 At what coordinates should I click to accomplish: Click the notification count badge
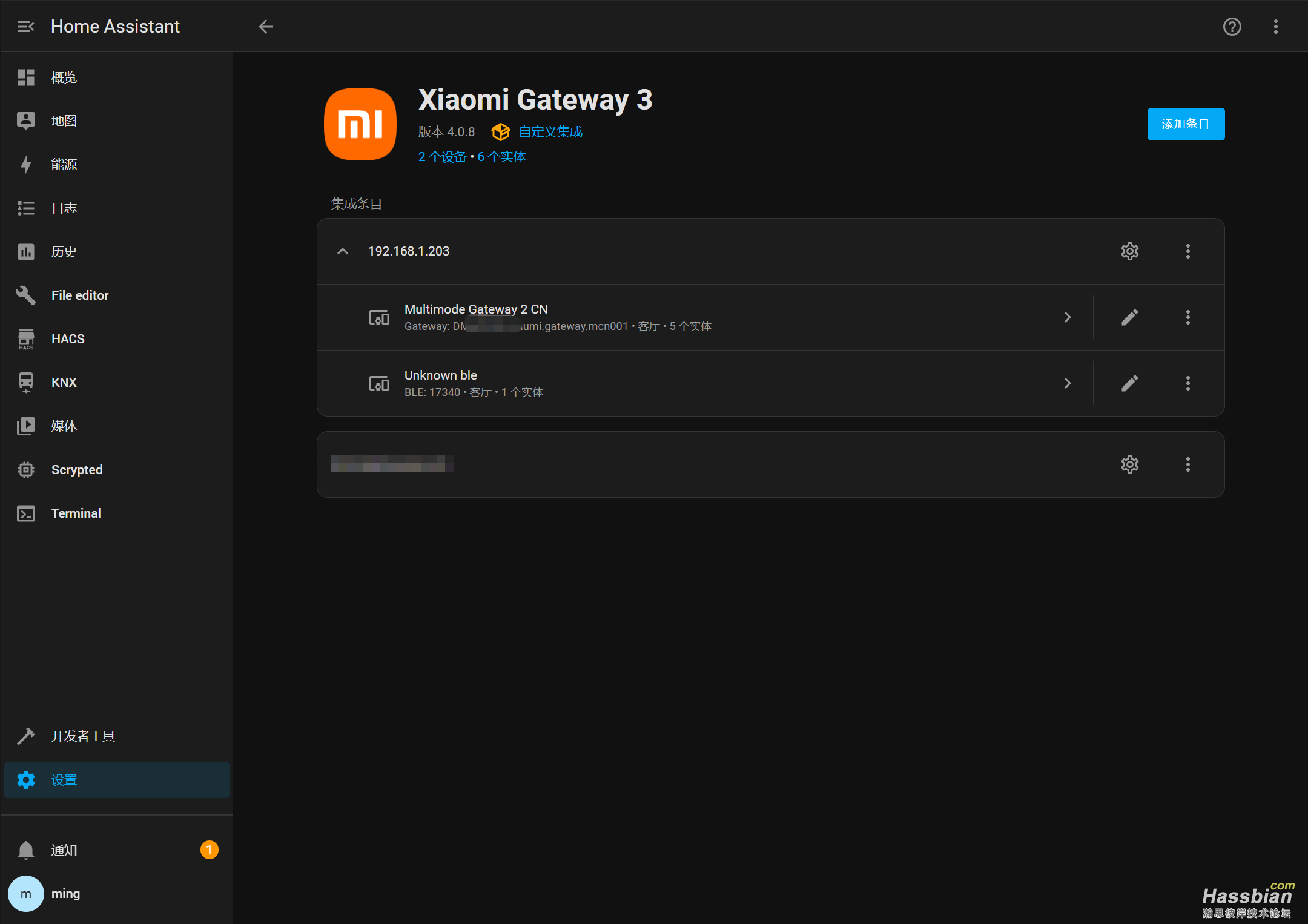pyautogui.click(x=210, y=850)
